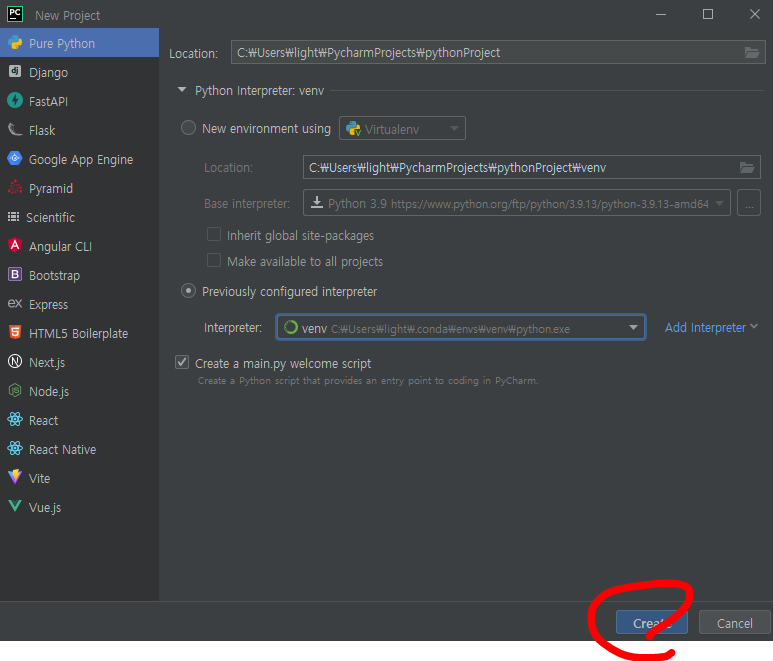Screen dimensions: 773x661
Task: Open the Base interpreter dropdown arrow
Action: pyautogui.click(x=719, y=203)
